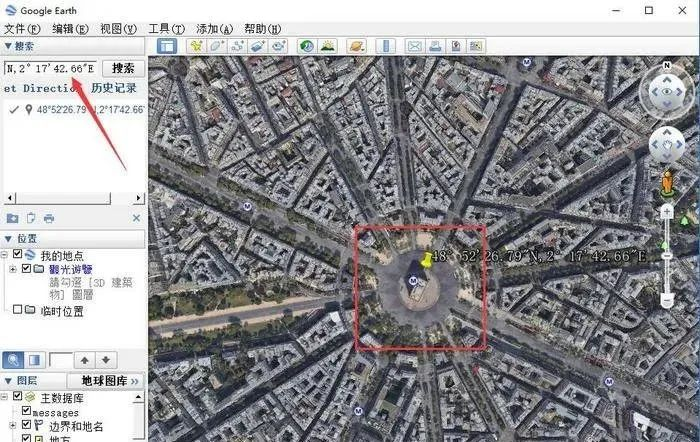Toggle the sidebar panel toolbar button
The height and width of the screenshot is (442, 700).
tap(167, 46)
